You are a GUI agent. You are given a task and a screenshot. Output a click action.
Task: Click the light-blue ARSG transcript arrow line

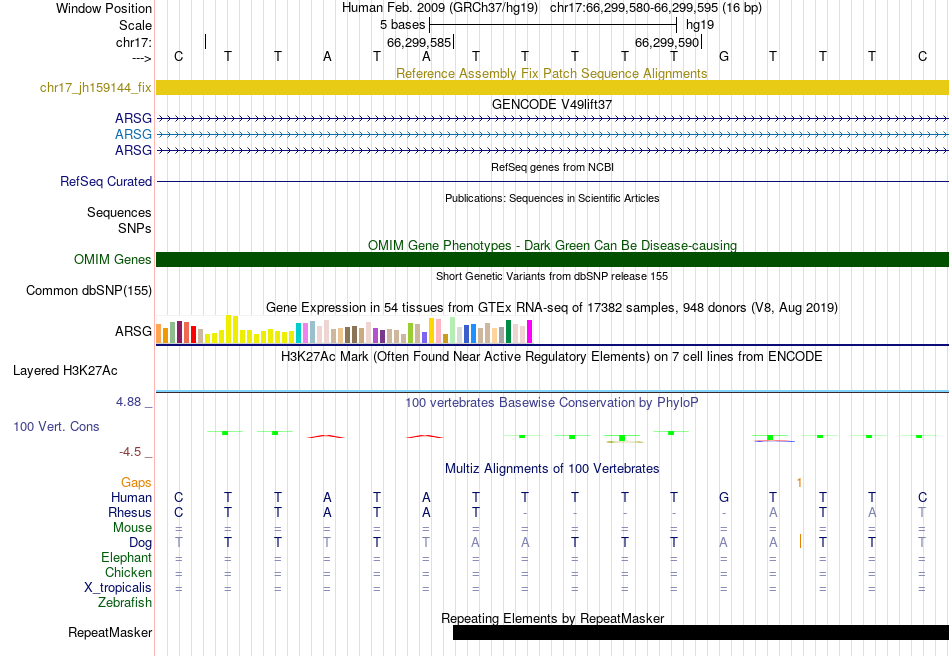tap(552, 134)
